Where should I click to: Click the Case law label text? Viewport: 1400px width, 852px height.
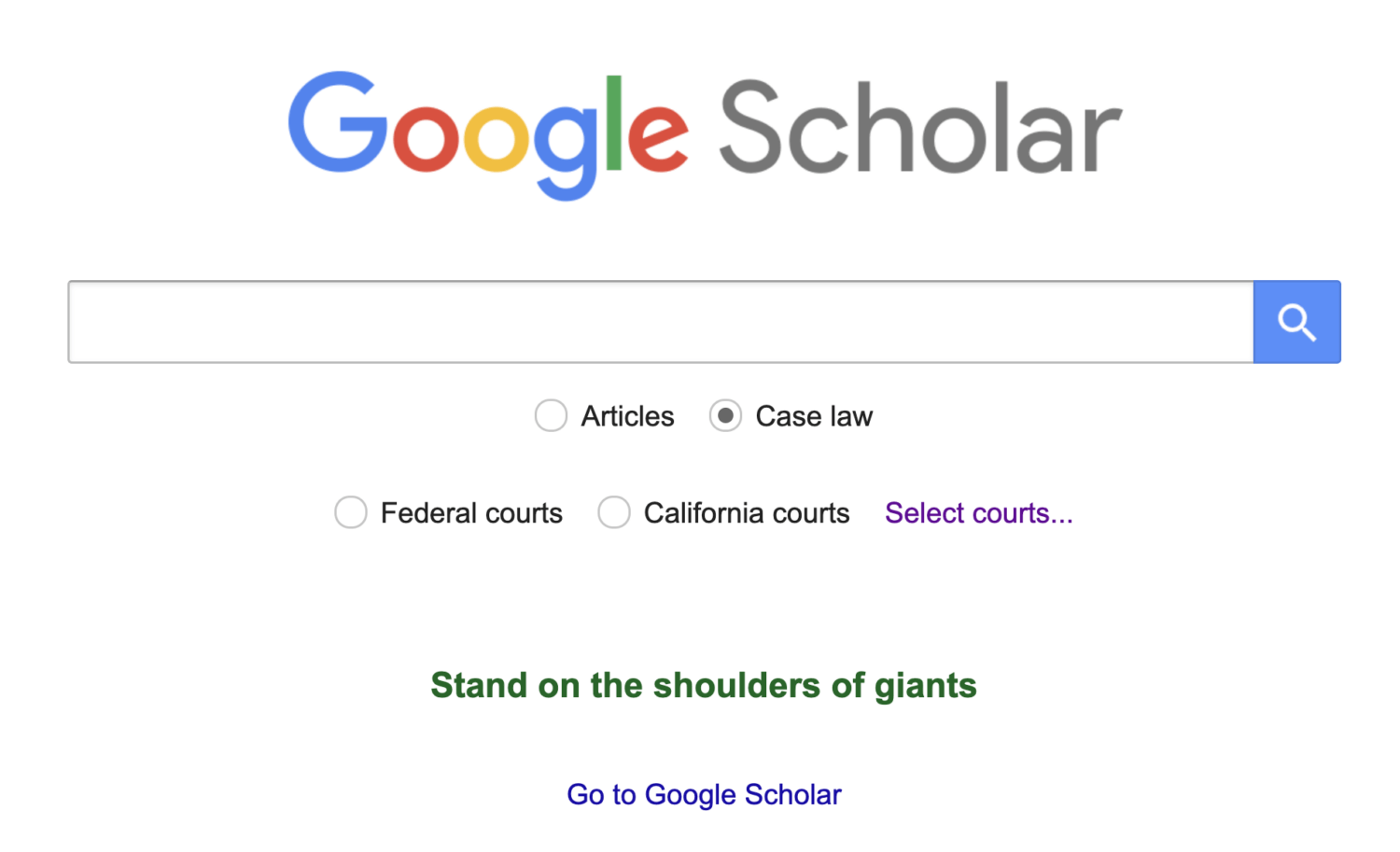tap(813, 415)
